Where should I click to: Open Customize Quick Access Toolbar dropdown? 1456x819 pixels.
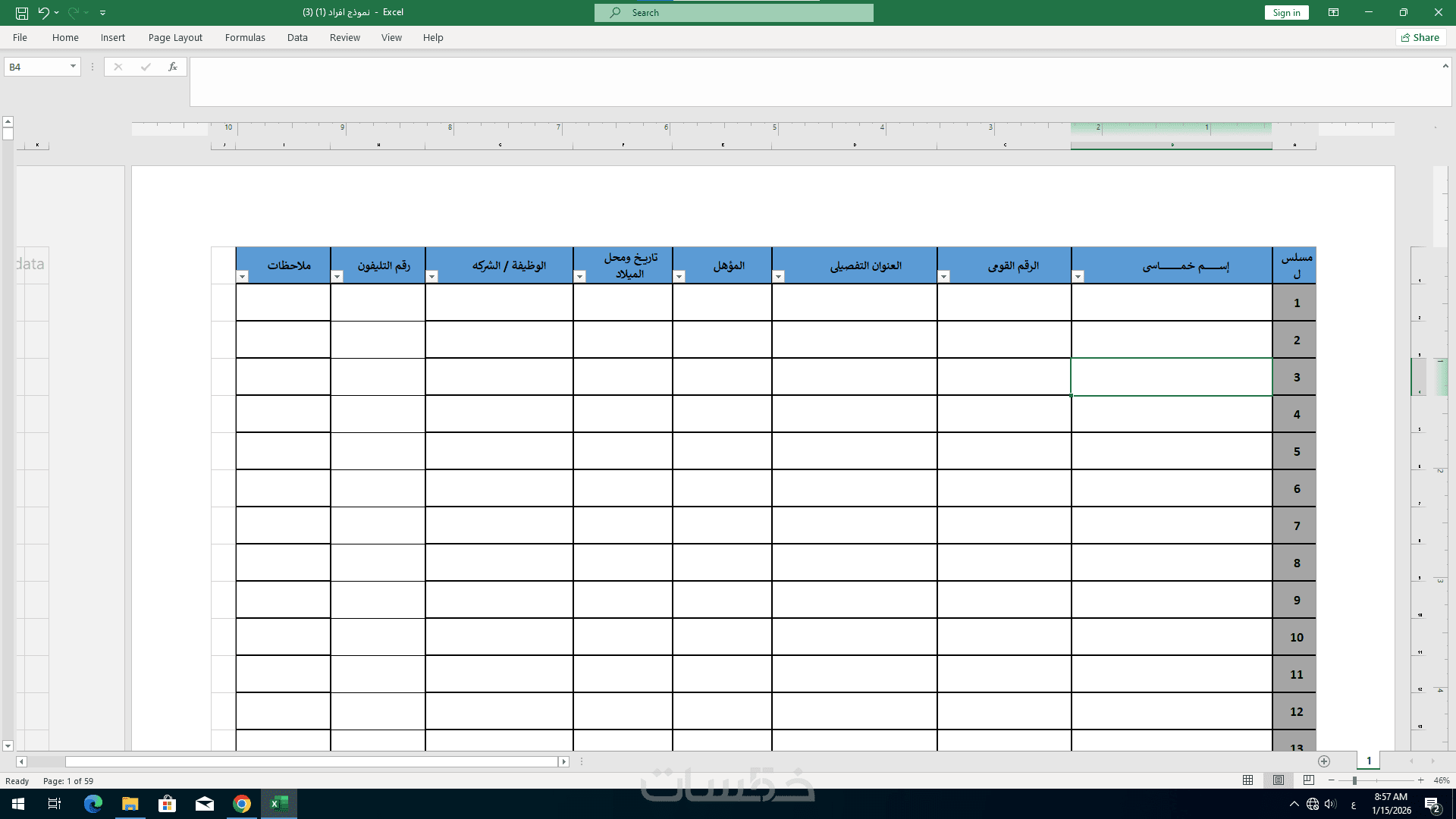[x=103, y=13]
